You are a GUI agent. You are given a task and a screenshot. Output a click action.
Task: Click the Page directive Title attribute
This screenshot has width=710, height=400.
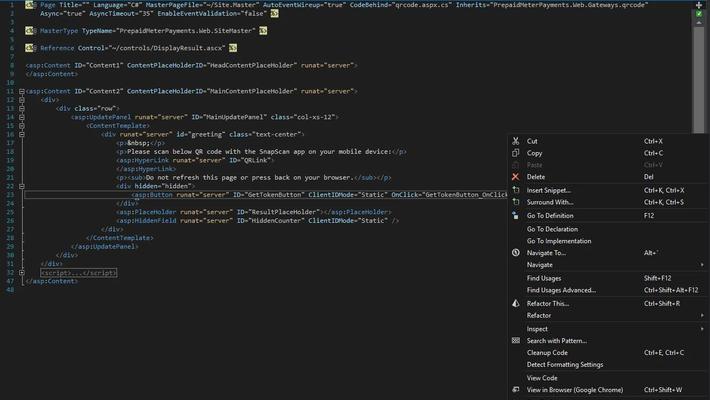tap(74, 5)
